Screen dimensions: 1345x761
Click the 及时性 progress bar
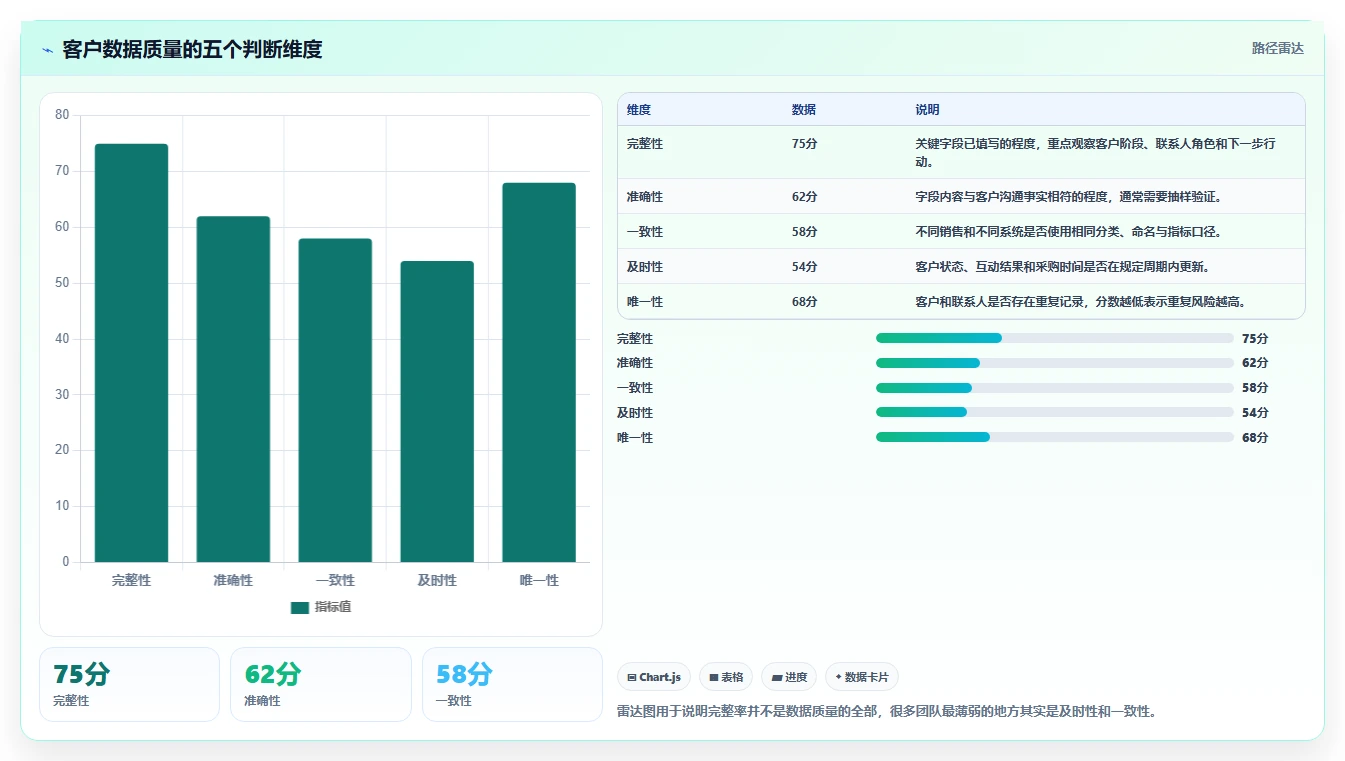click(1055, 412)
